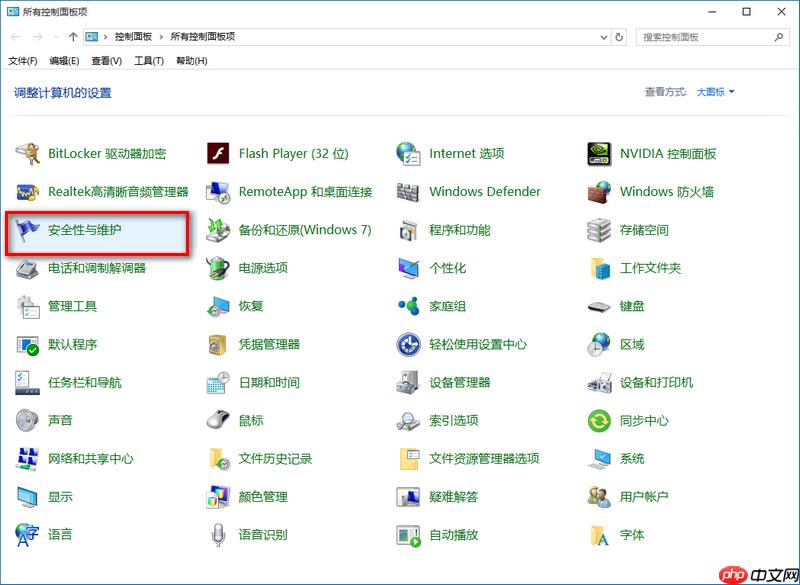Viewport: 800px width, 585px height.
Task: Open the 查看(V) menu
Action: point(107,61)
